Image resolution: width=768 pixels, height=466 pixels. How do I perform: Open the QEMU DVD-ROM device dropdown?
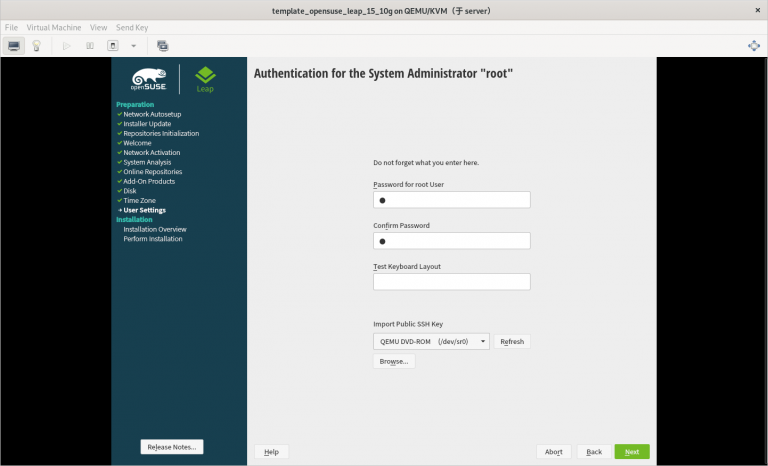(x=431, y=342)
